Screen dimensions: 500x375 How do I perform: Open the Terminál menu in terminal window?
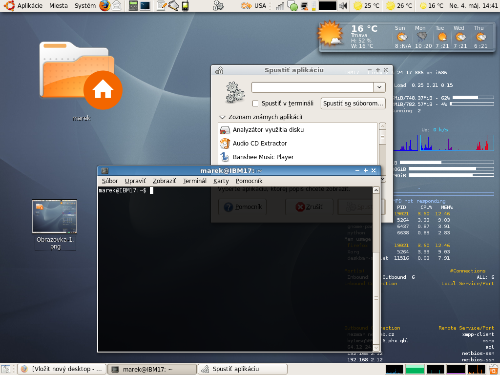[x=195, y=181]
